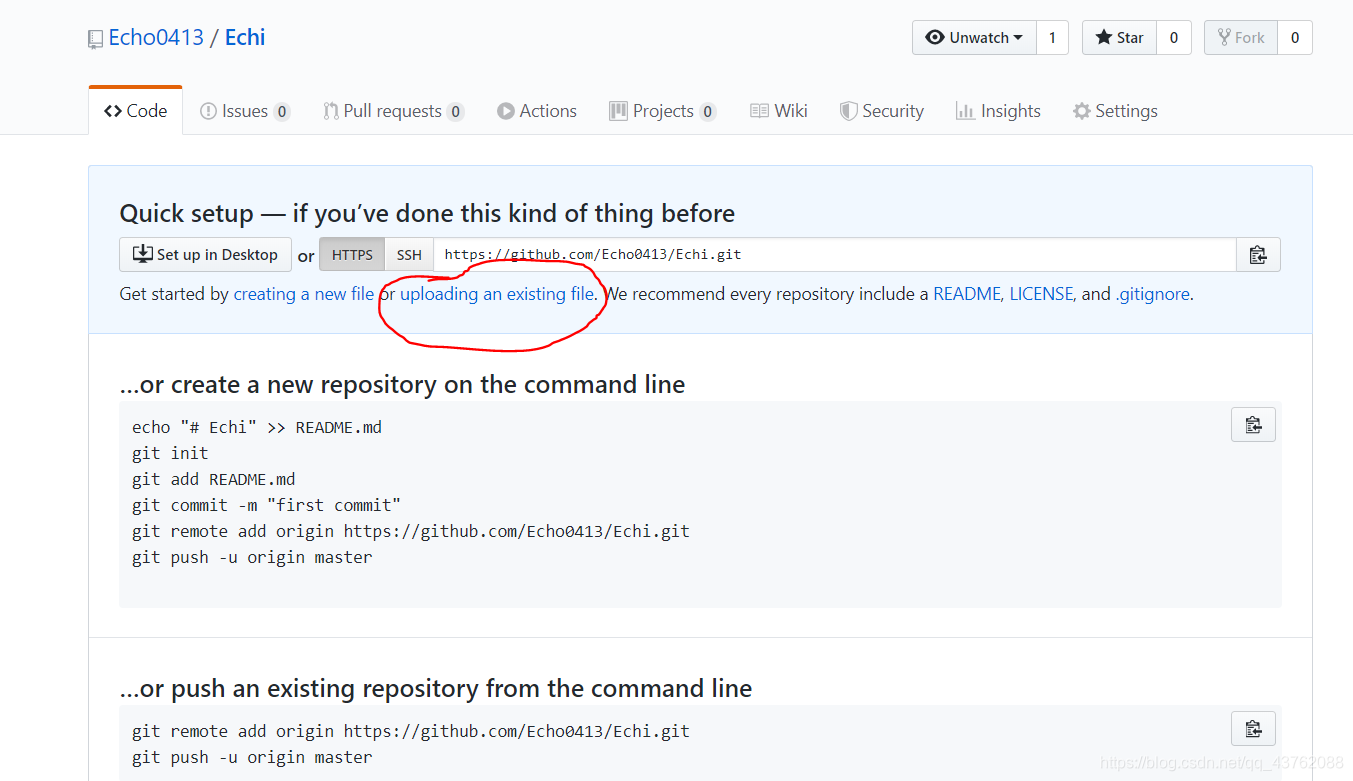This screenshot has height=781, width=1353.
Task: Copy the repository URL with clipboard icon
Action: [x=1258, y=255]
